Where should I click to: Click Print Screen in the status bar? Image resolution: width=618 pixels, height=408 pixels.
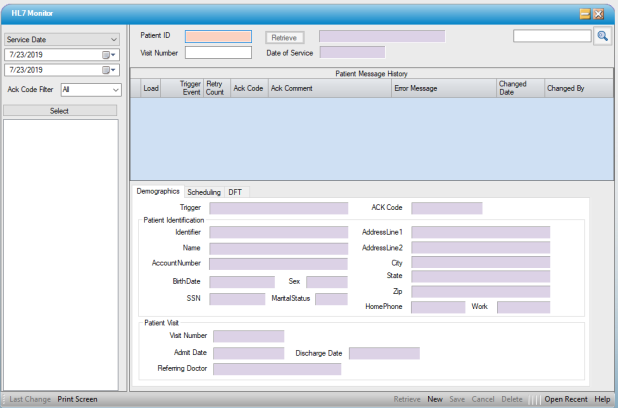[77, 399]
